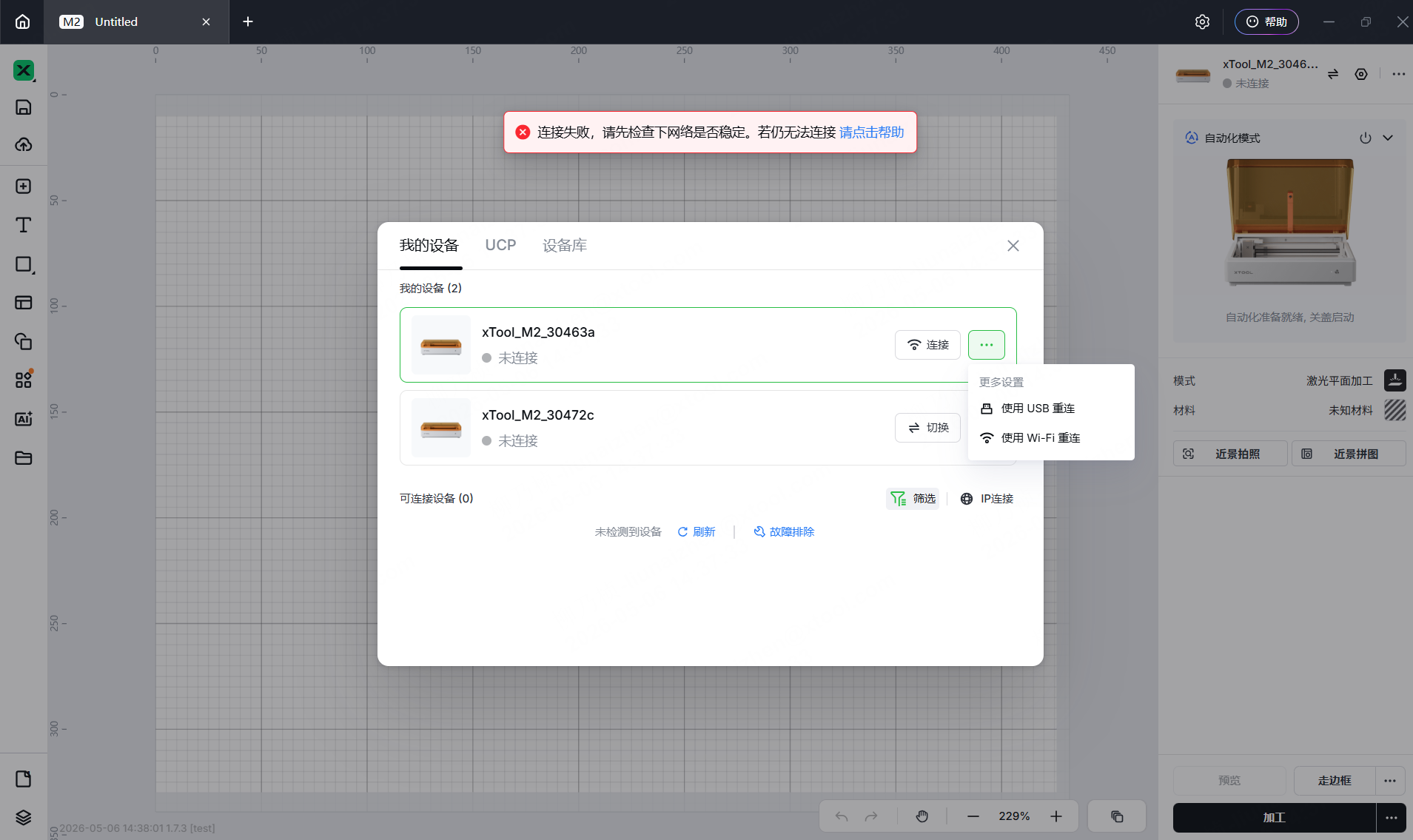
Task: Open cloud upload in left sidebar
Action: tap(24, 144)
